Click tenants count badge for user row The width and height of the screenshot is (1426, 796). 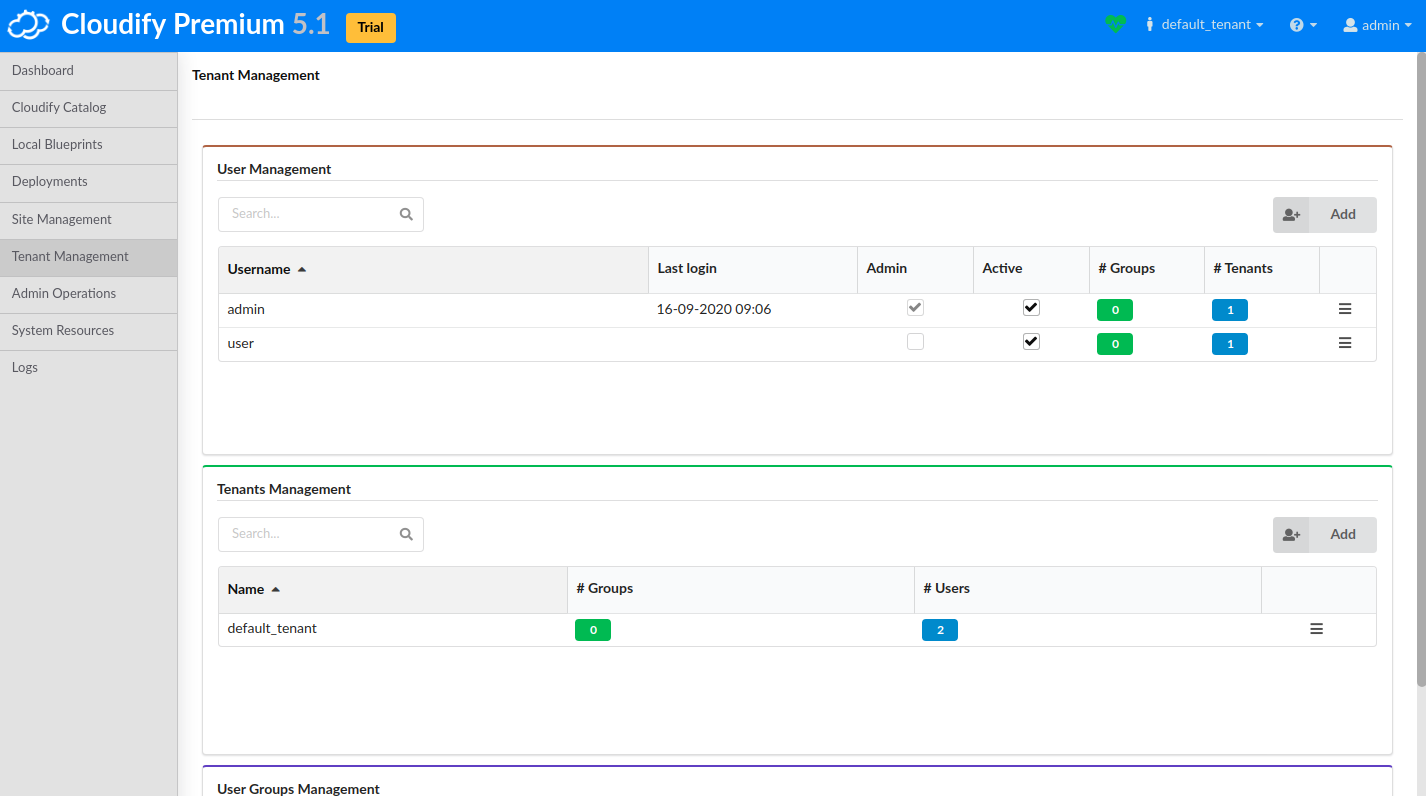[1230, 344]
